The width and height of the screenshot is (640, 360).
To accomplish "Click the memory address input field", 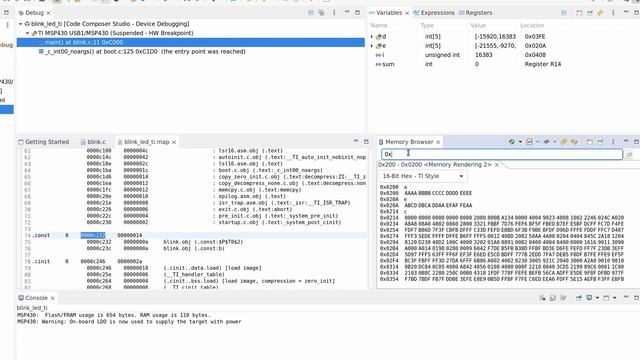I will click(502, 154).
